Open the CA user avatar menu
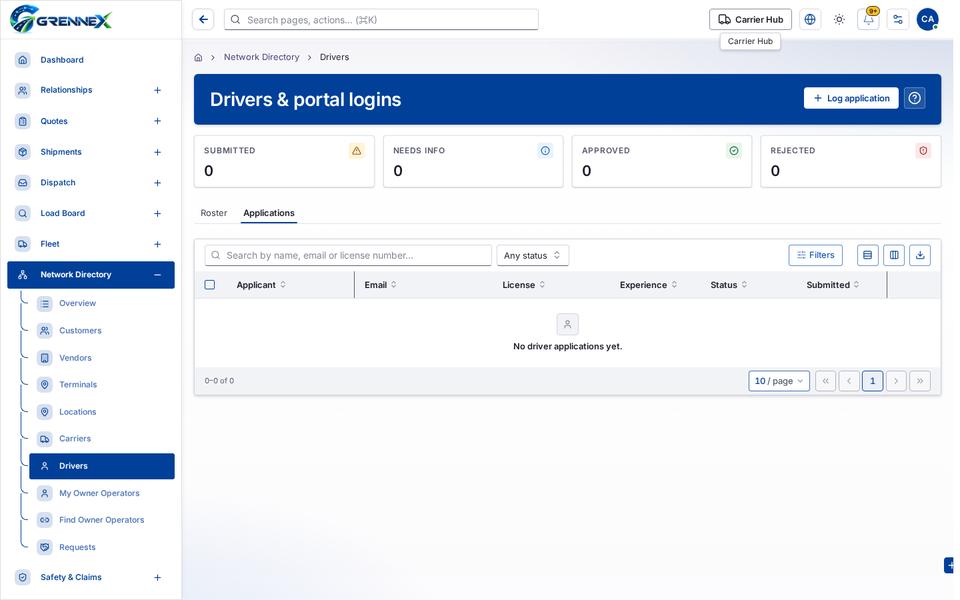Viewport: 960px width, 600px height. (x=927, y=20)
